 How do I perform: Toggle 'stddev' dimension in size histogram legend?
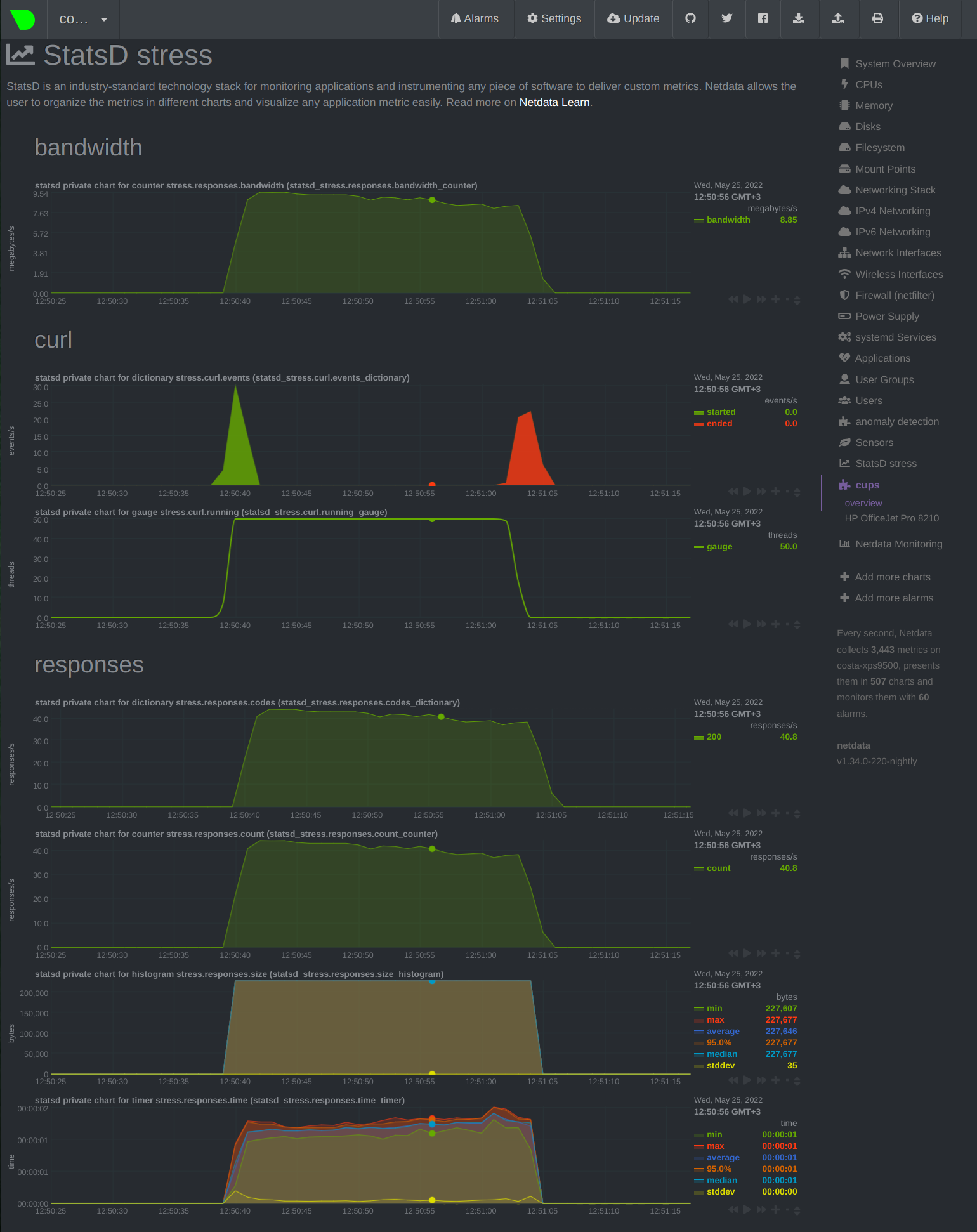(x=721, y=1065)
